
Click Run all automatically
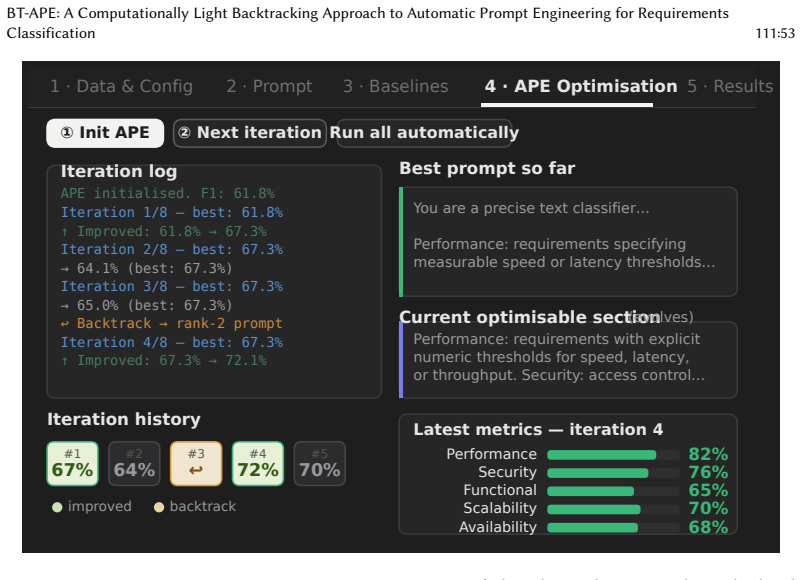pos(424,133)
